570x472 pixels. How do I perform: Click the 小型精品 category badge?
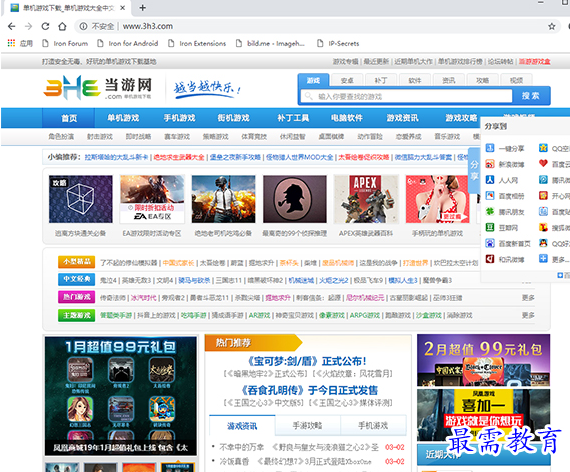(76, 261)
